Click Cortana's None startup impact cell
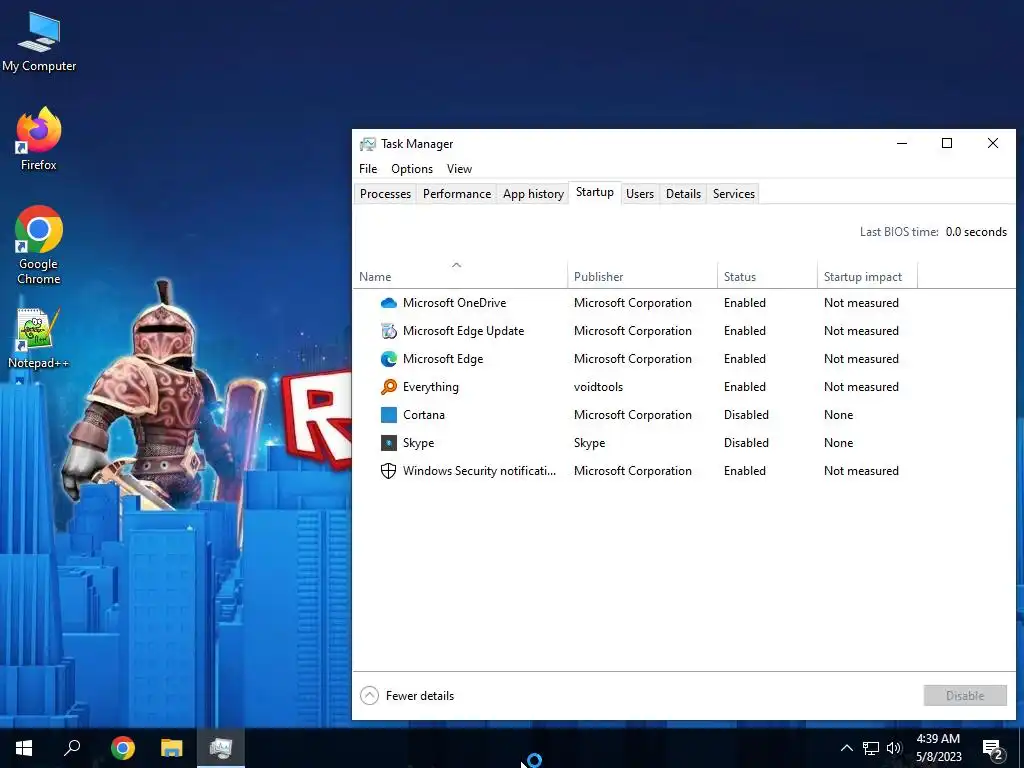This screenshot has width=1024, height=768. point(839,415)
